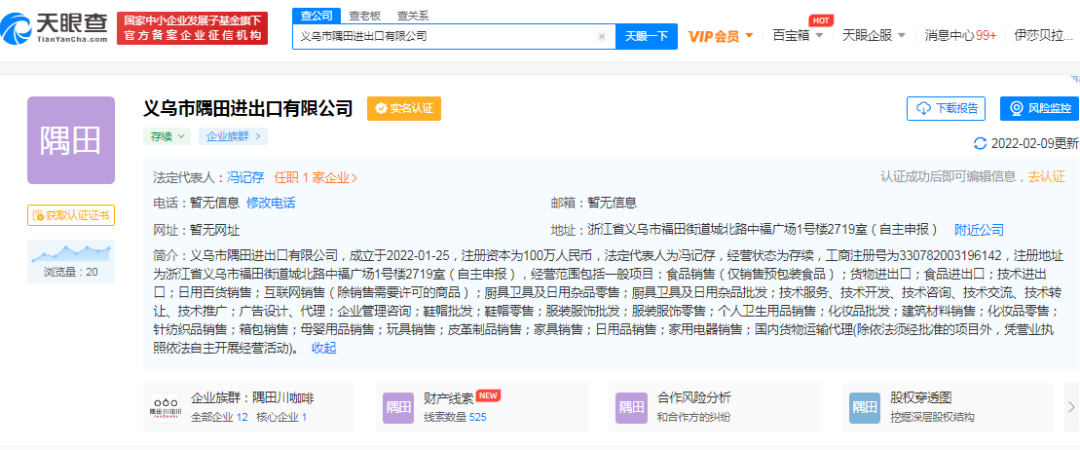
Task: Expand the VIP会员 dropdown
Action: (x=720, y=36)
